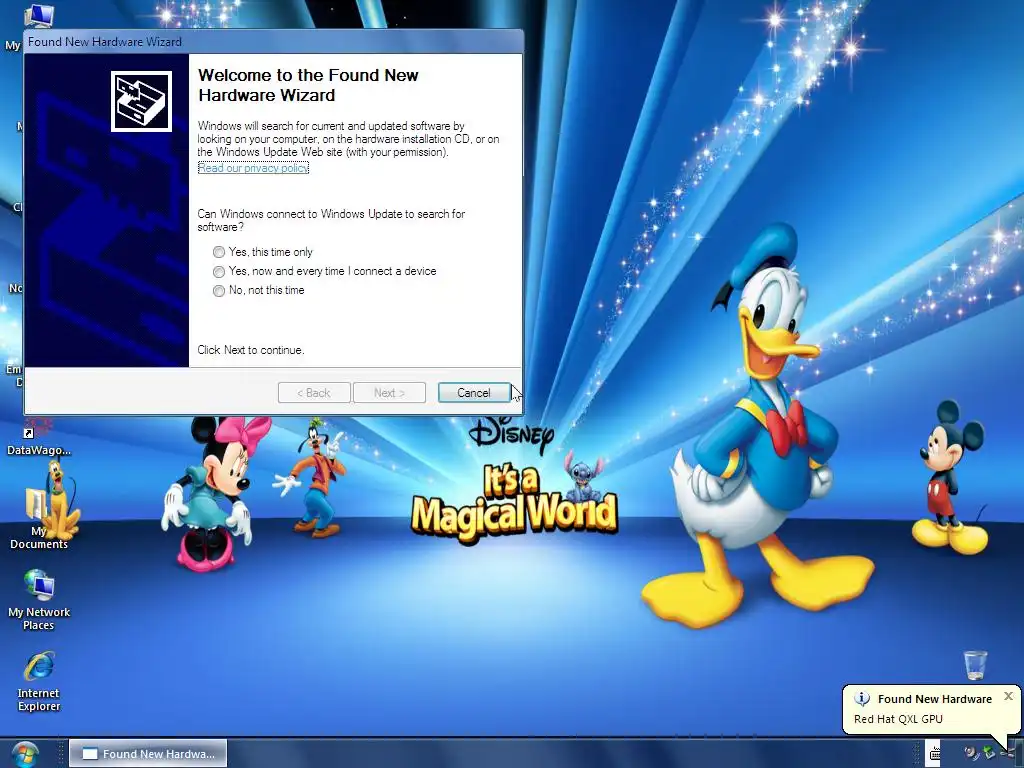Open the Recycle Bin on desktop
This screenshot has width=1024, height=768.
(x=975, y=665)
